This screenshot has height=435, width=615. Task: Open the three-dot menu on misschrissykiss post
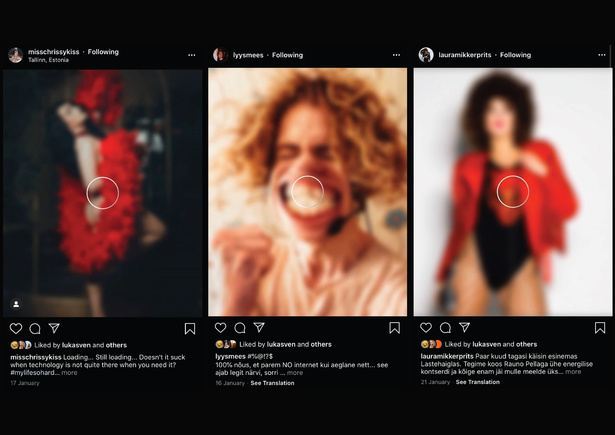click(x=192, y=55)
